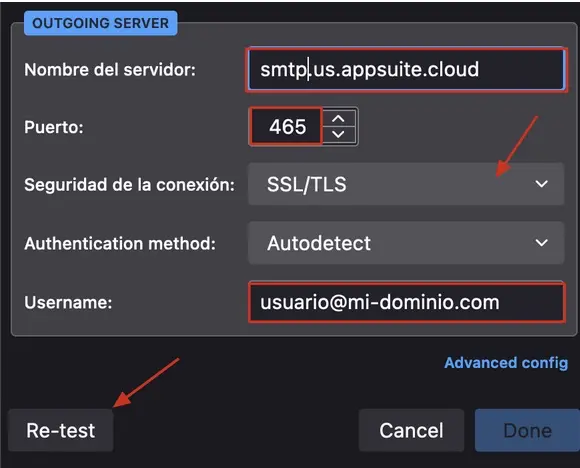Click the Authentication method label
Viewport: 580px width, 468px height.
(x=120, y=243)
